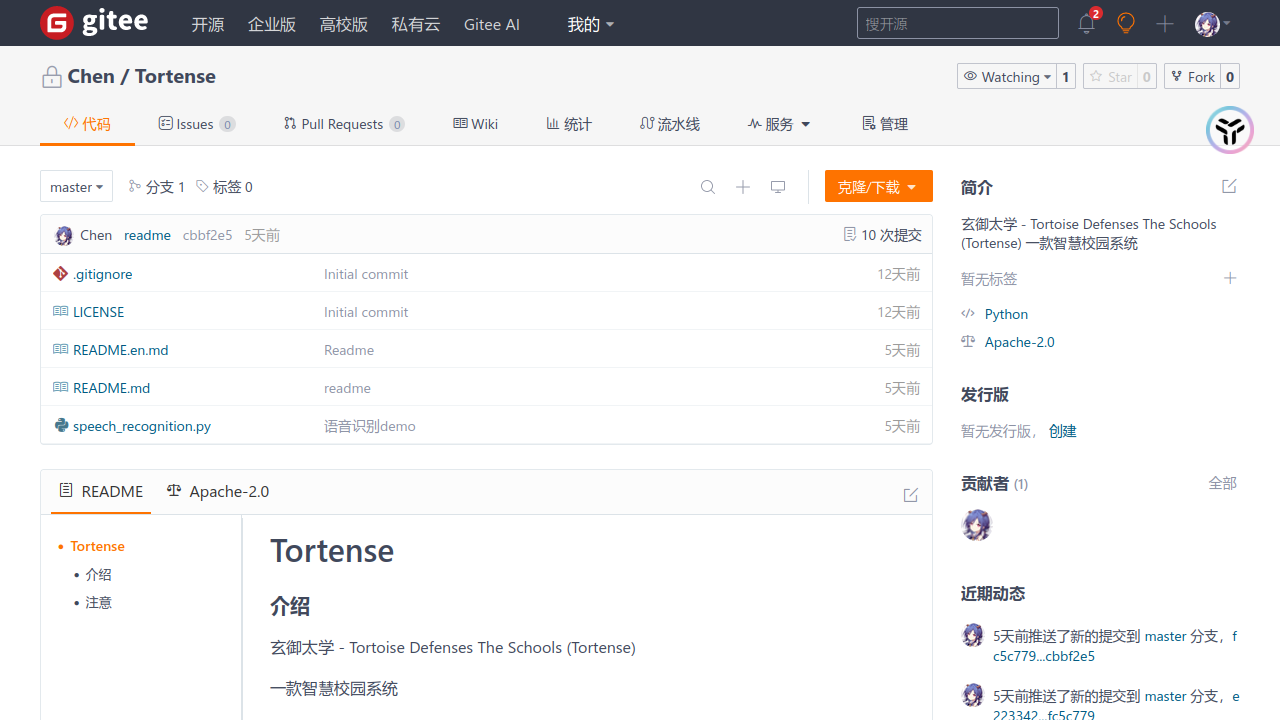Focus the 搜开源 search field
The width and height of the screenshot is (1280, 720).
coord(957,23)
